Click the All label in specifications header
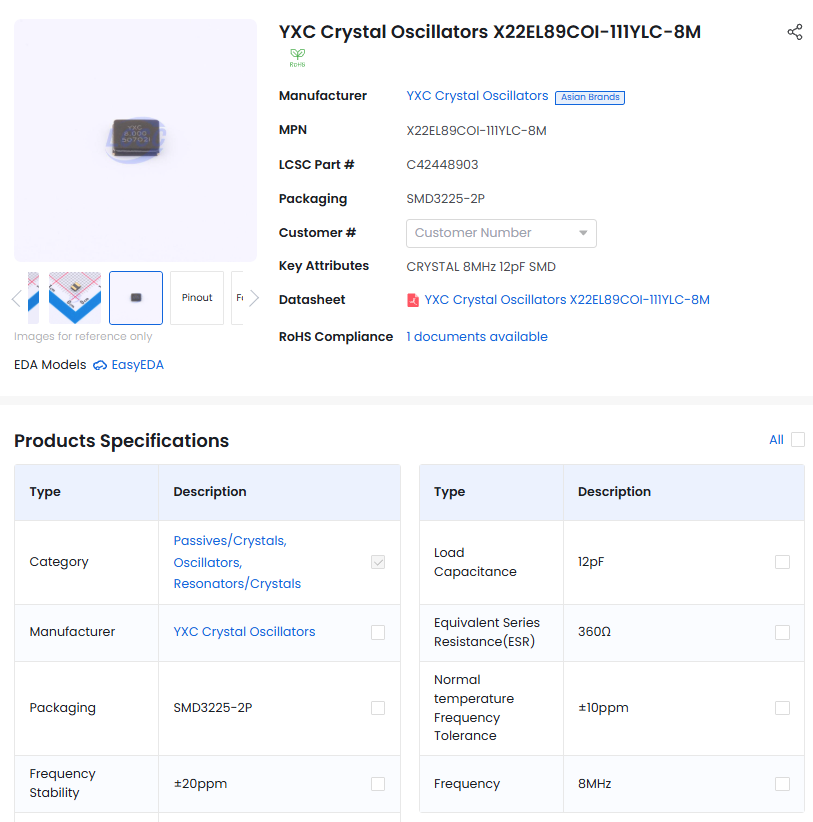 [776, 440]
